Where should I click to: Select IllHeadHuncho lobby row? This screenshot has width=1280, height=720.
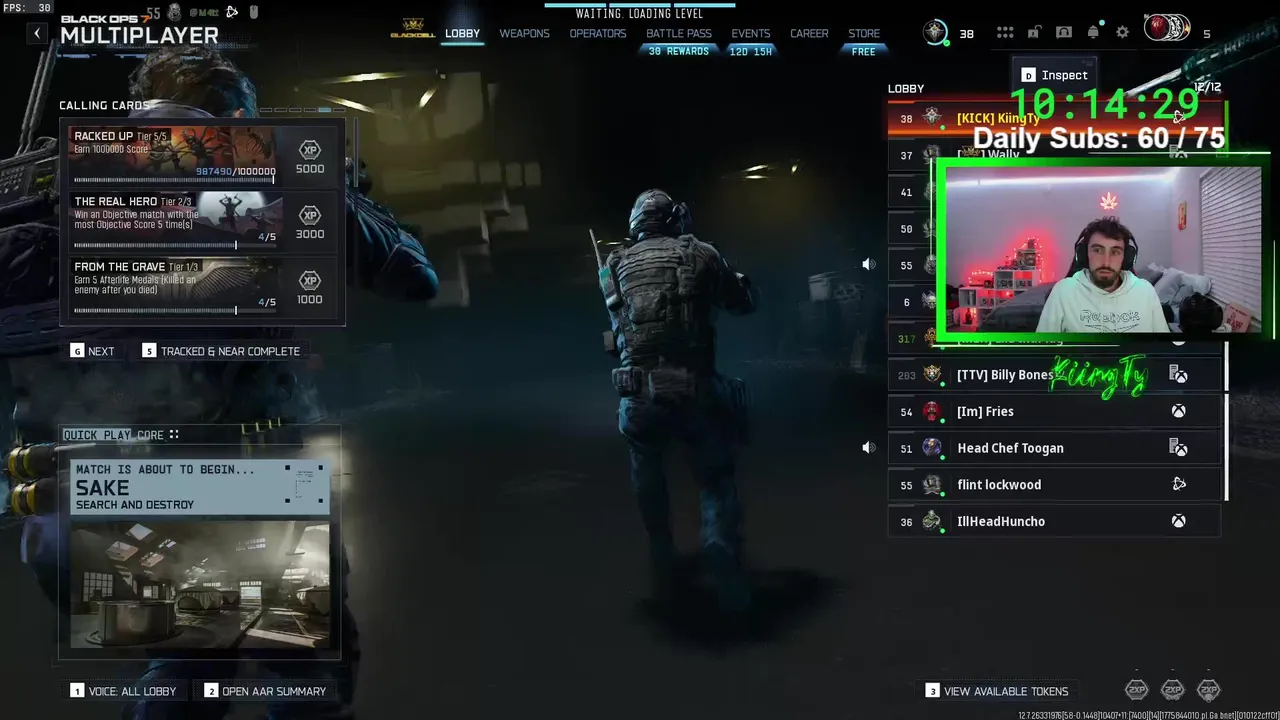click(1054, 521)
